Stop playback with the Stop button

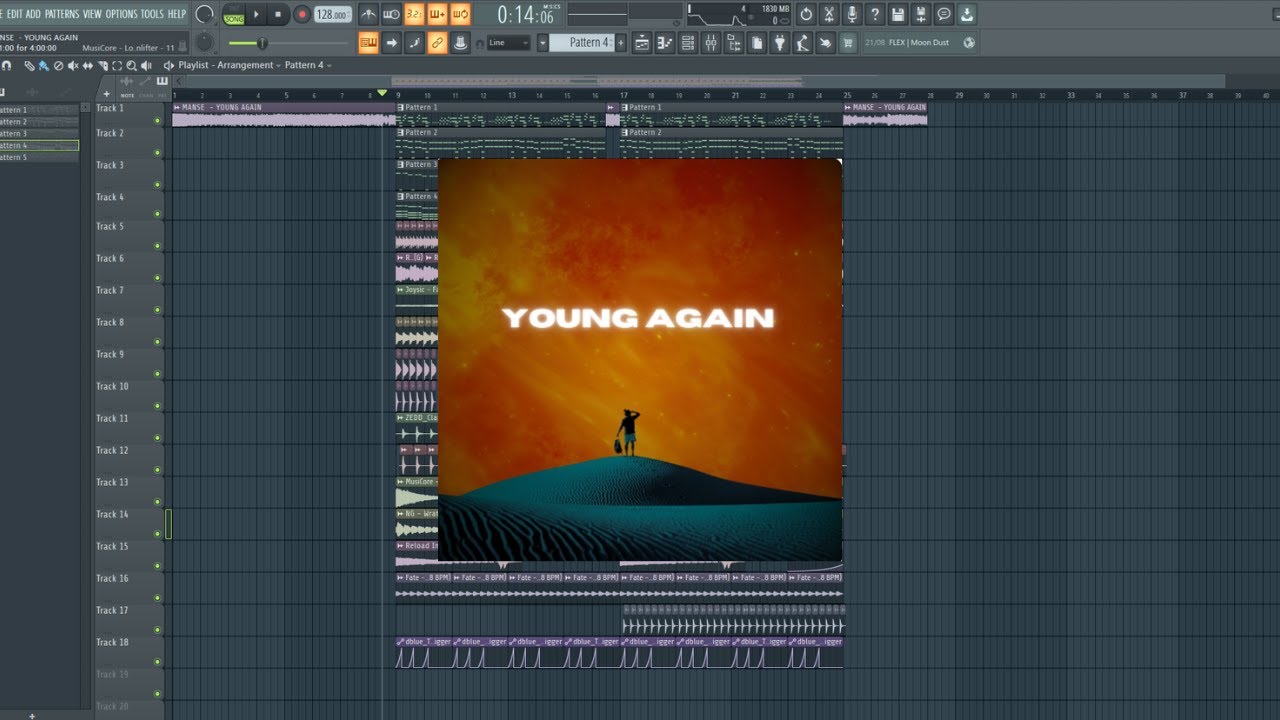278,14
